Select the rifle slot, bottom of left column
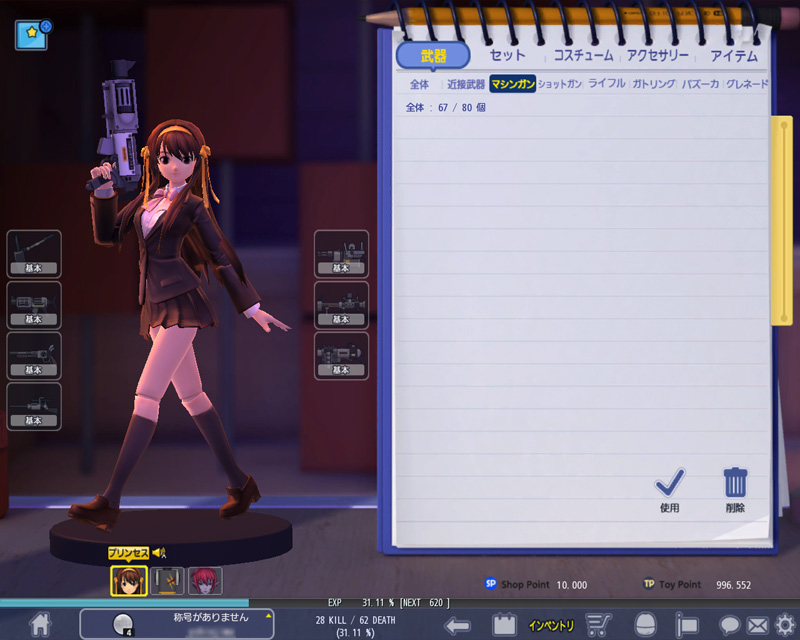 pyautogui.click(x=34, y=407)
